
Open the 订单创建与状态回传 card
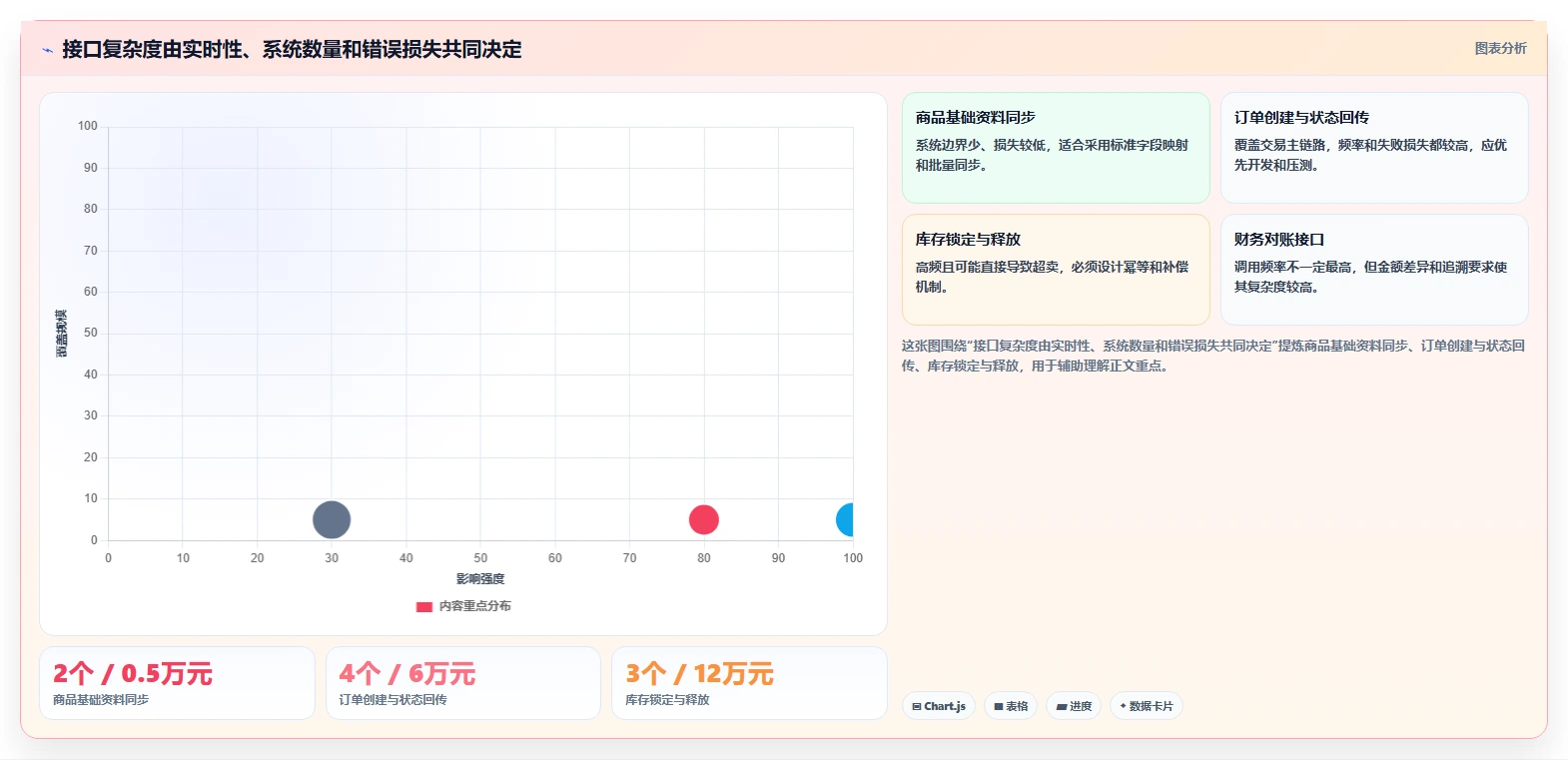tap(1374, 148)
